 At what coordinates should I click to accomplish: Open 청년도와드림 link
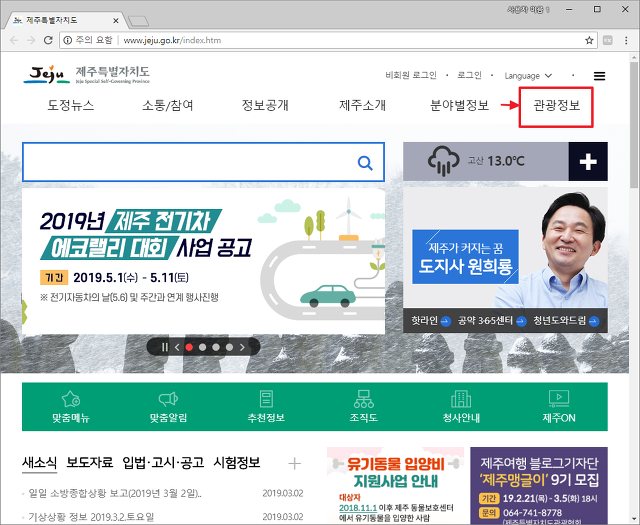point(566,321)
